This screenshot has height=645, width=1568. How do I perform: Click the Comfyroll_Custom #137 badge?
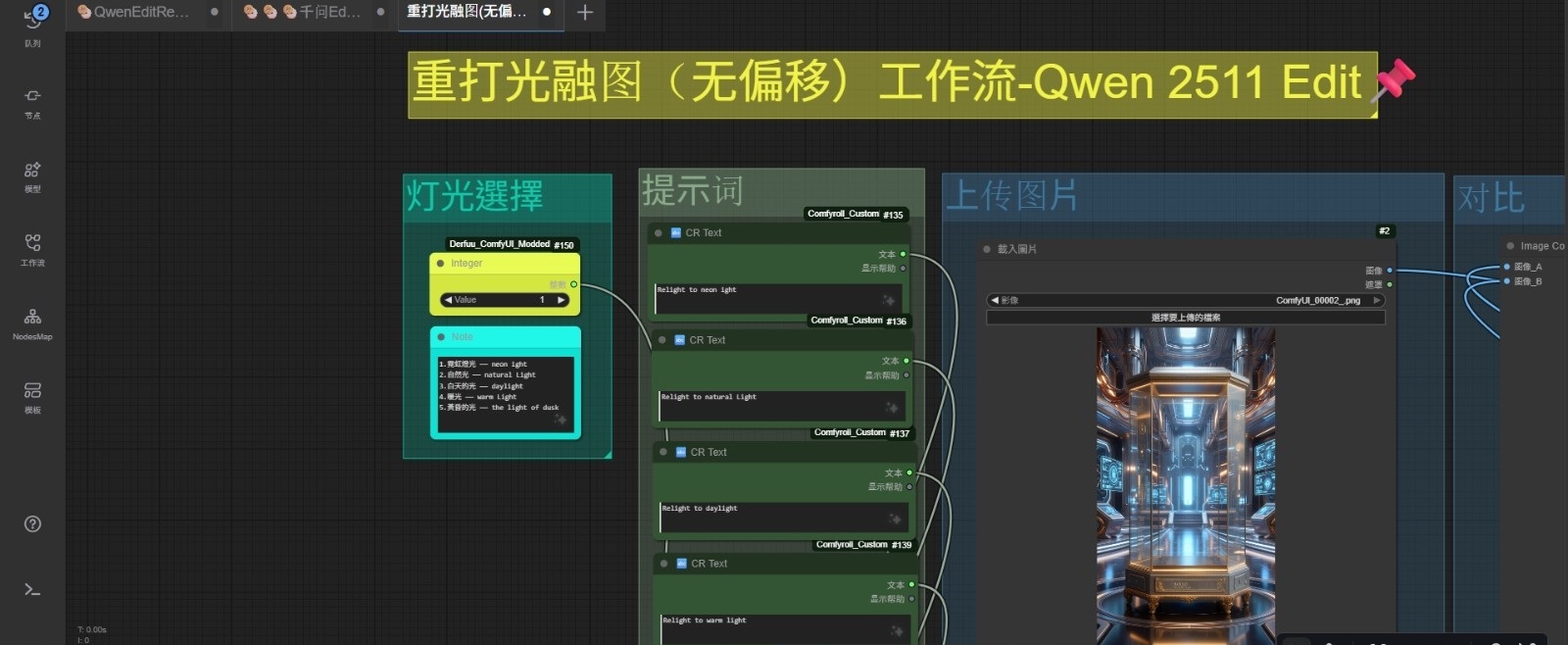pos(861,432)
